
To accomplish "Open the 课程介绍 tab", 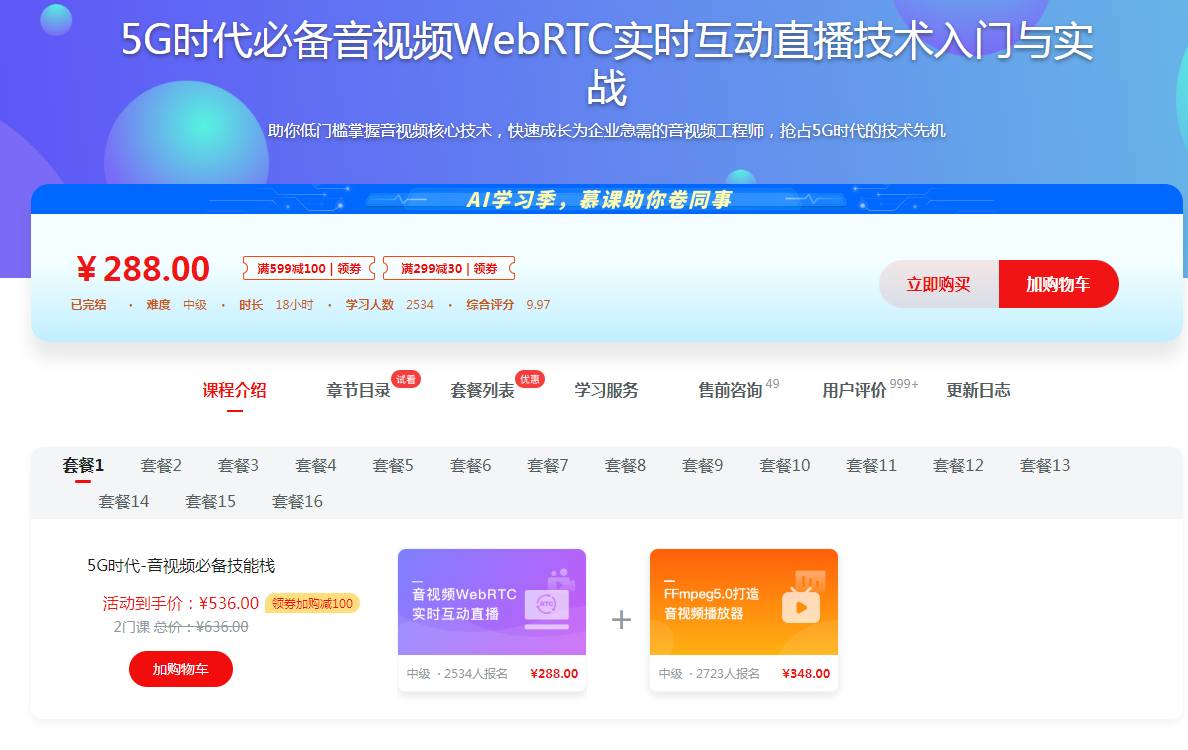I will point(235,391).
